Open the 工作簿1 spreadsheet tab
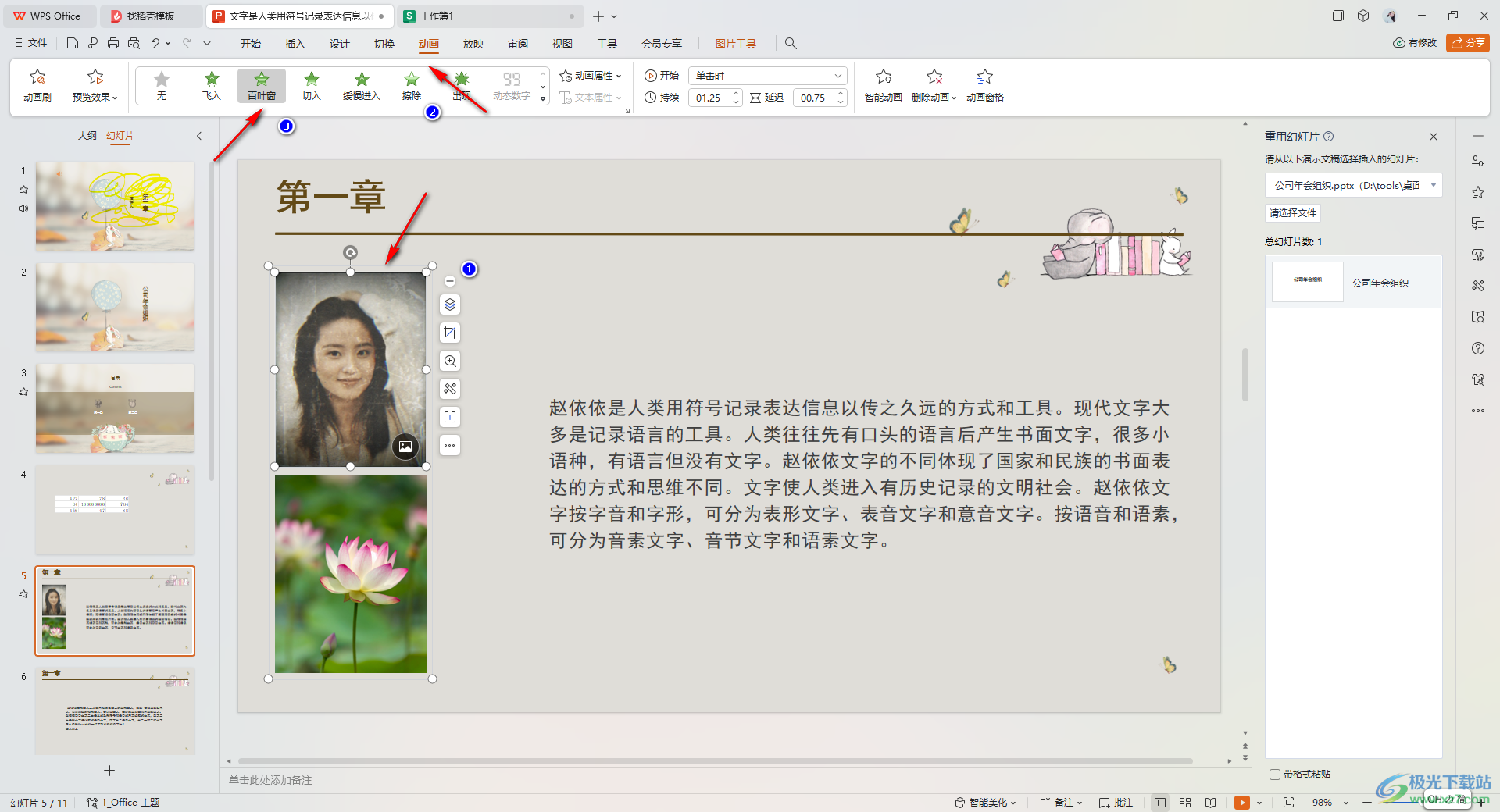The image size is (1500, 812). [x=491, y=16]
